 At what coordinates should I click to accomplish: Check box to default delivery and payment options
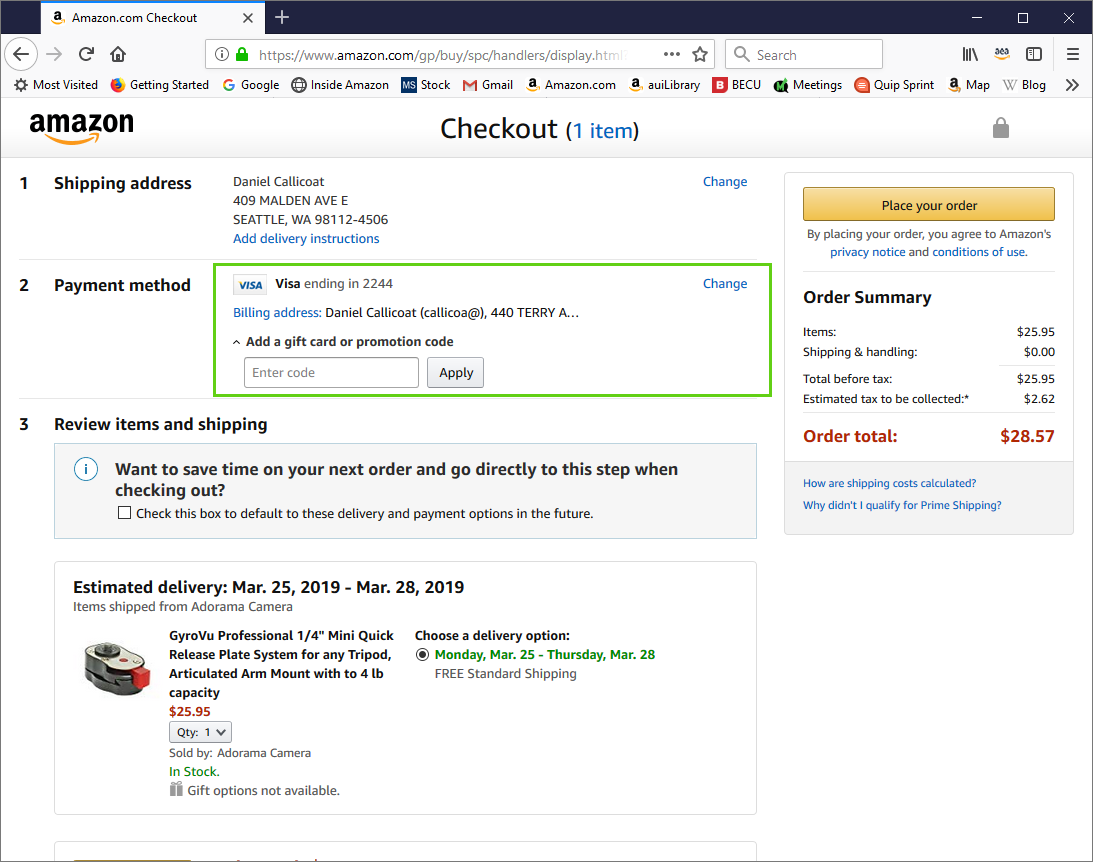(x=124, y=513)
